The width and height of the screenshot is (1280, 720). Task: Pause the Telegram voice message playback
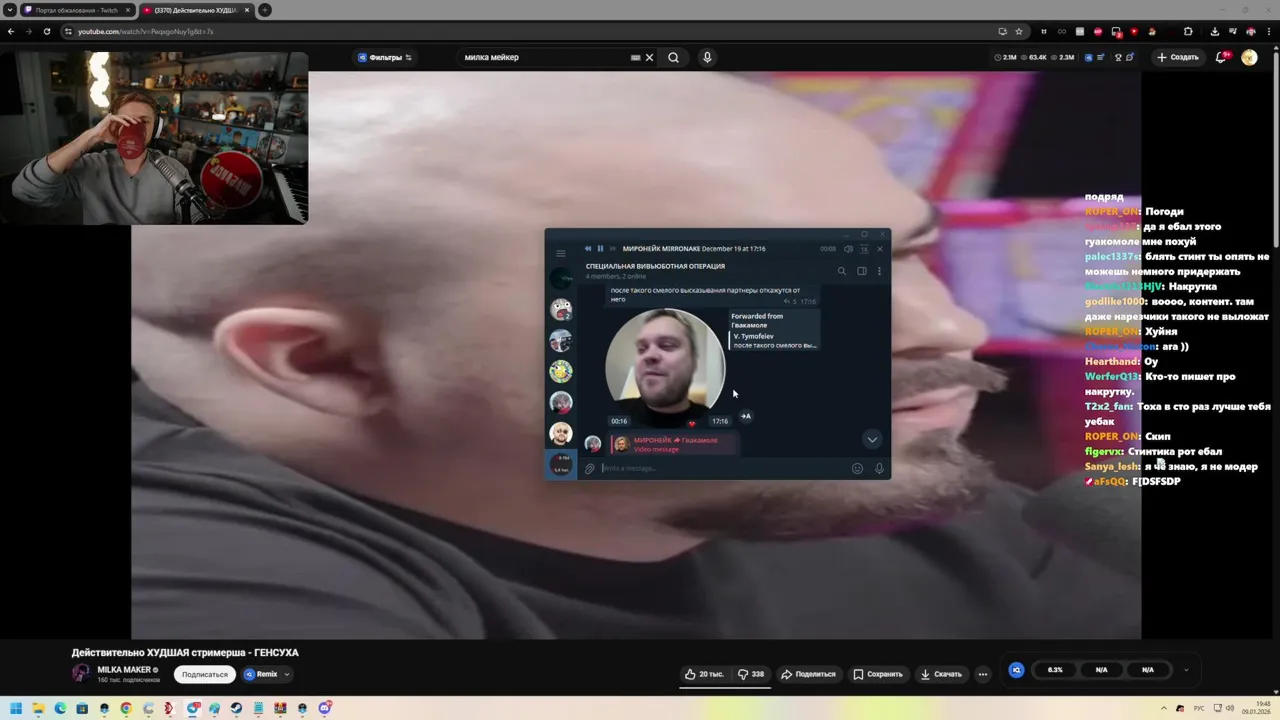point(600,248)
